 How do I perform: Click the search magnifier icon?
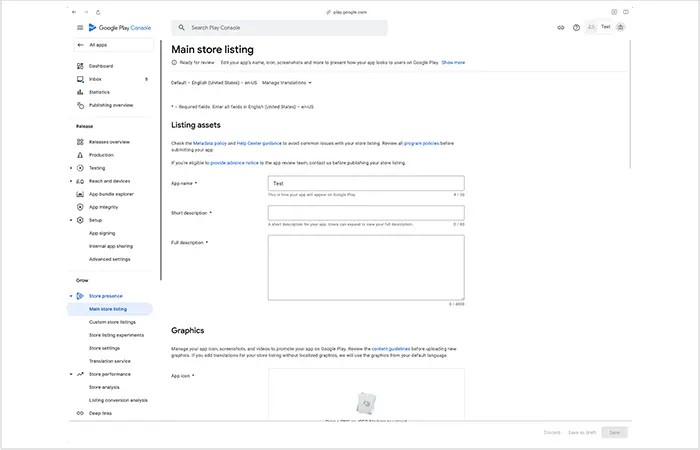181,28
